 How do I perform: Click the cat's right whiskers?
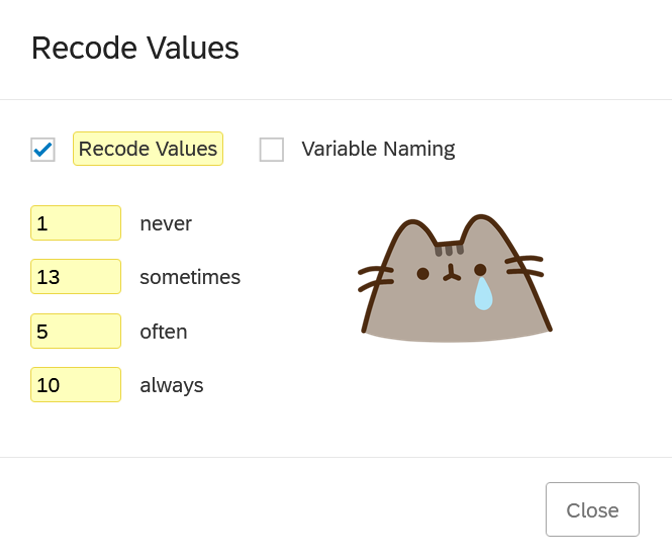point(525,267)
